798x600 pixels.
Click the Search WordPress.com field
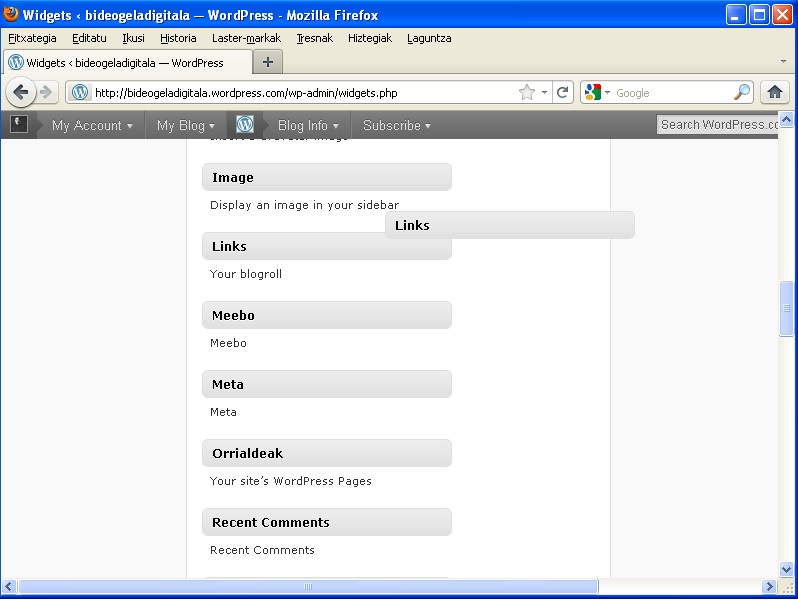(x=717, y=125)
